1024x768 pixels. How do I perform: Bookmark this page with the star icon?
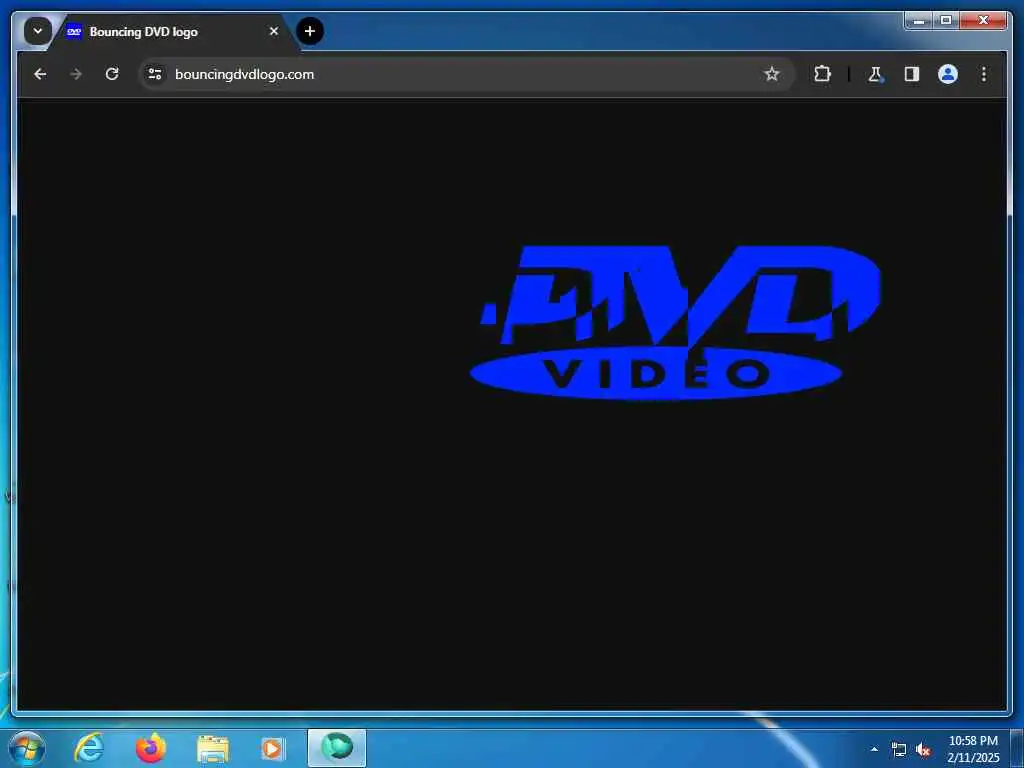(x=772, y=74)
